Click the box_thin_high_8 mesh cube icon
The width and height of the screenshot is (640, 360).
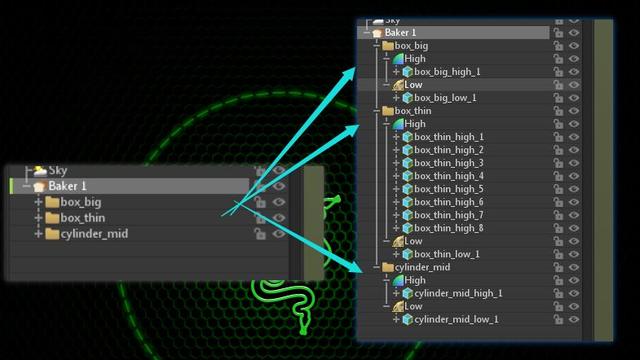tap(407, 228)
